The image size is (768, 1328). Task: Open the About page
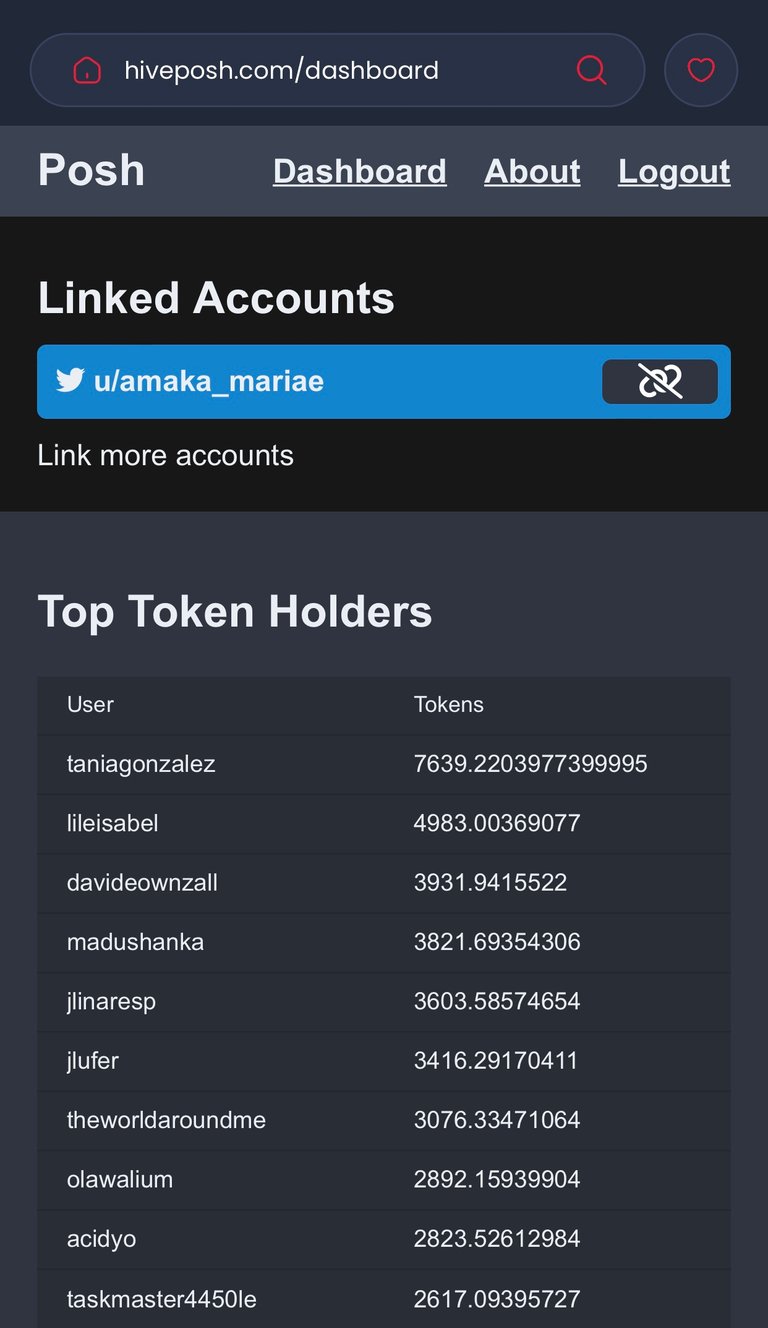(x=532, y=171)
